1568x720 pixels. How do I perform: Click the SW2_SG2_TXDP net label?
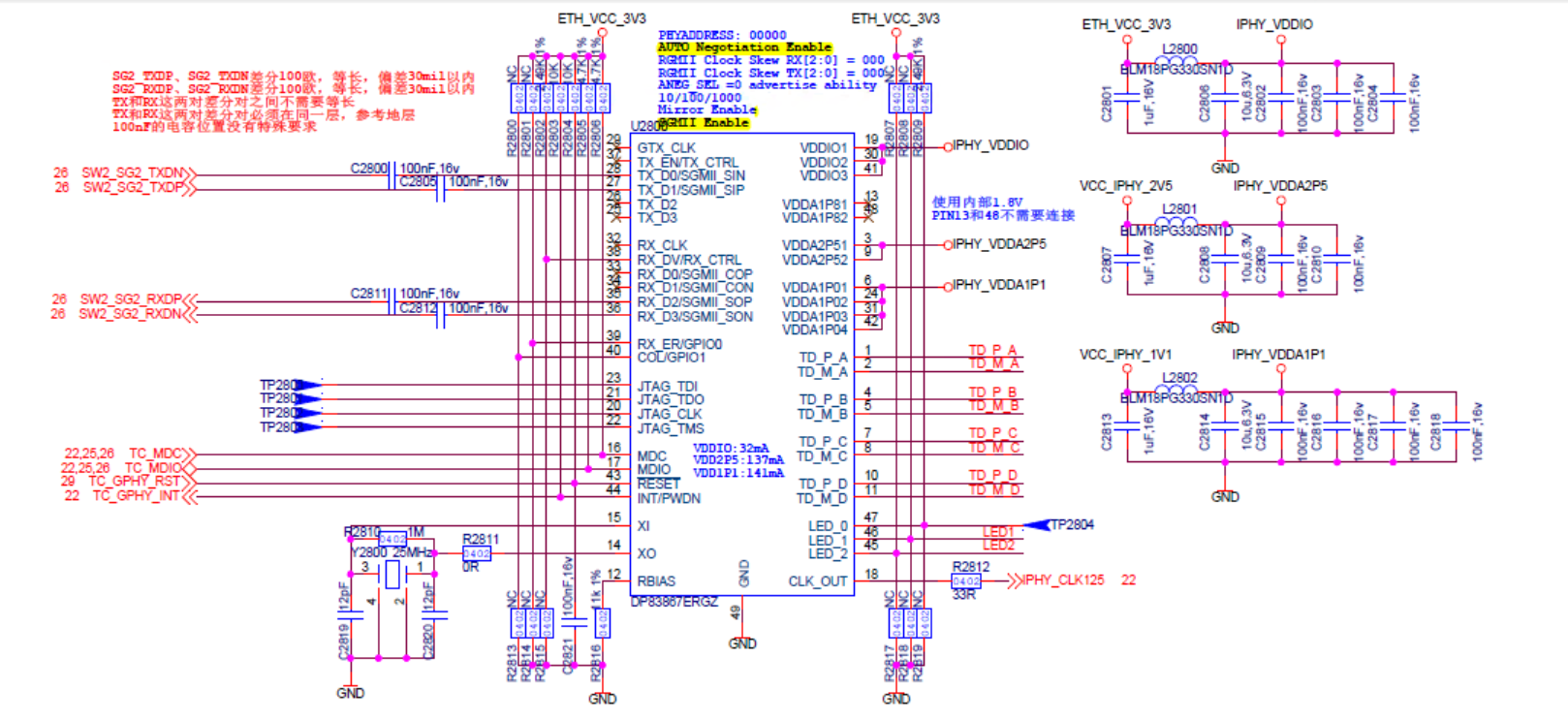point(133,187)
